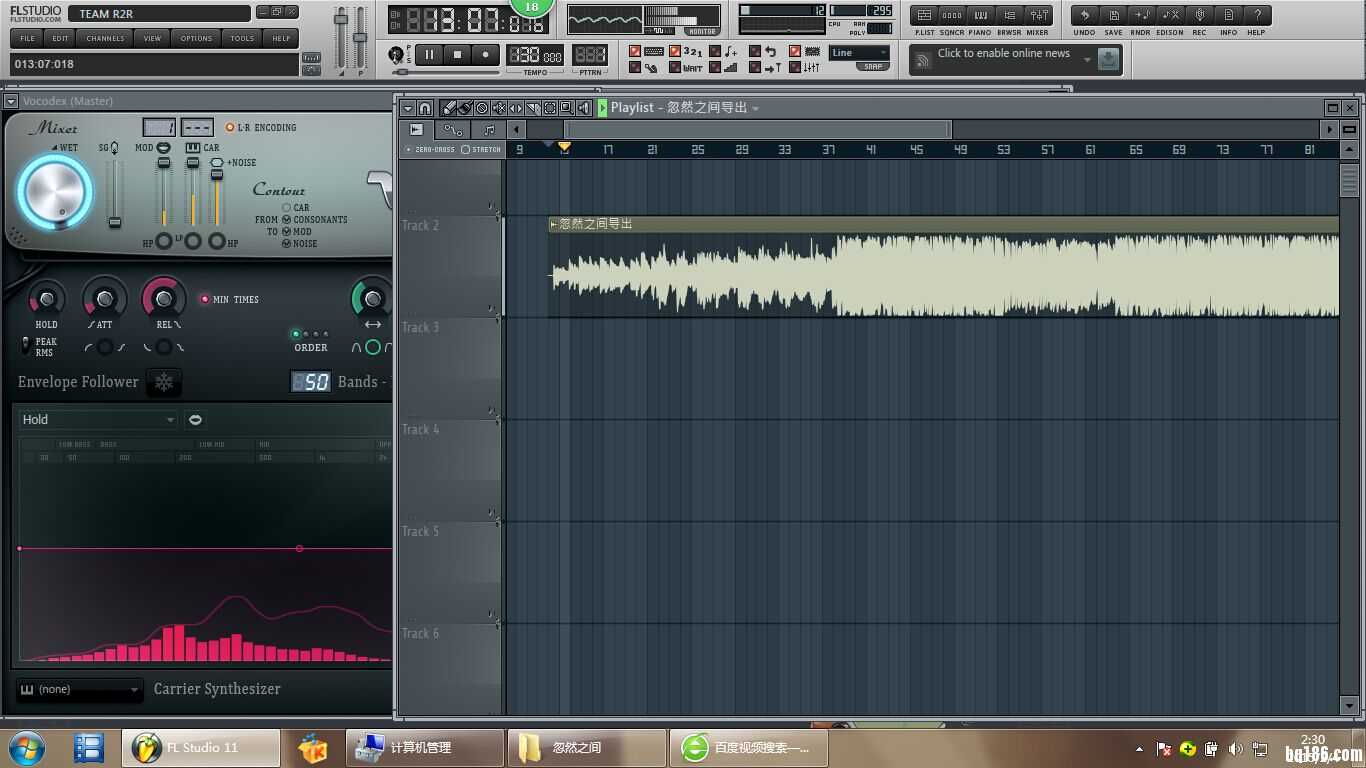Click the Envelope Follower freeze snowflake button
Image resolution: width=1366 pixels, height=768 pixels.
164,382
